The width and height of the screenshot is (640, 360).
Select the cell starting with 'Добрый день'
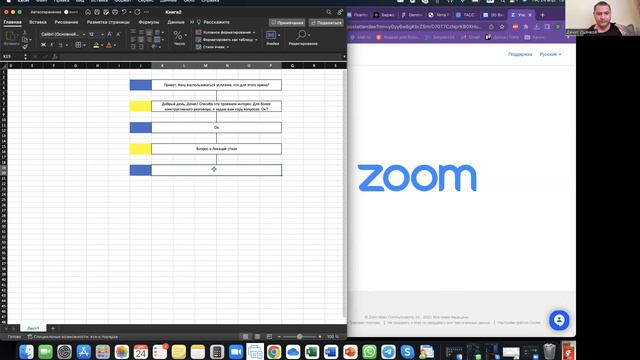click(x=216, y=106)
